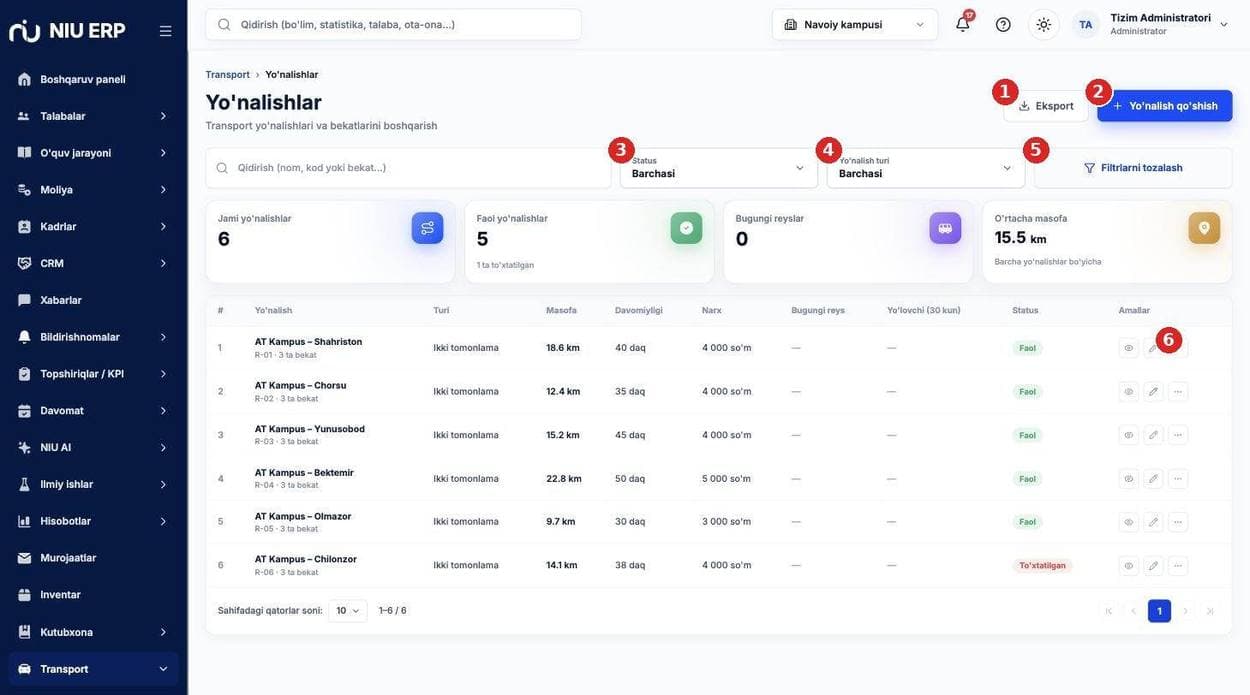This screenshot has height=695, width=1250.
Task: Toggle light/dark theme with the sun icon
Action: [1044, 24]
